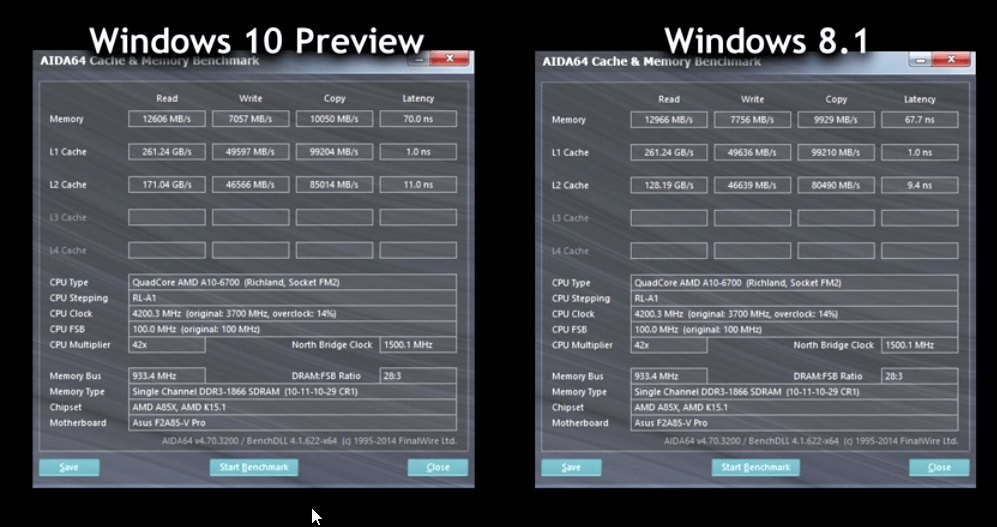Click the CPU Type field in the left window
The image size is (997, 527).
292,282
